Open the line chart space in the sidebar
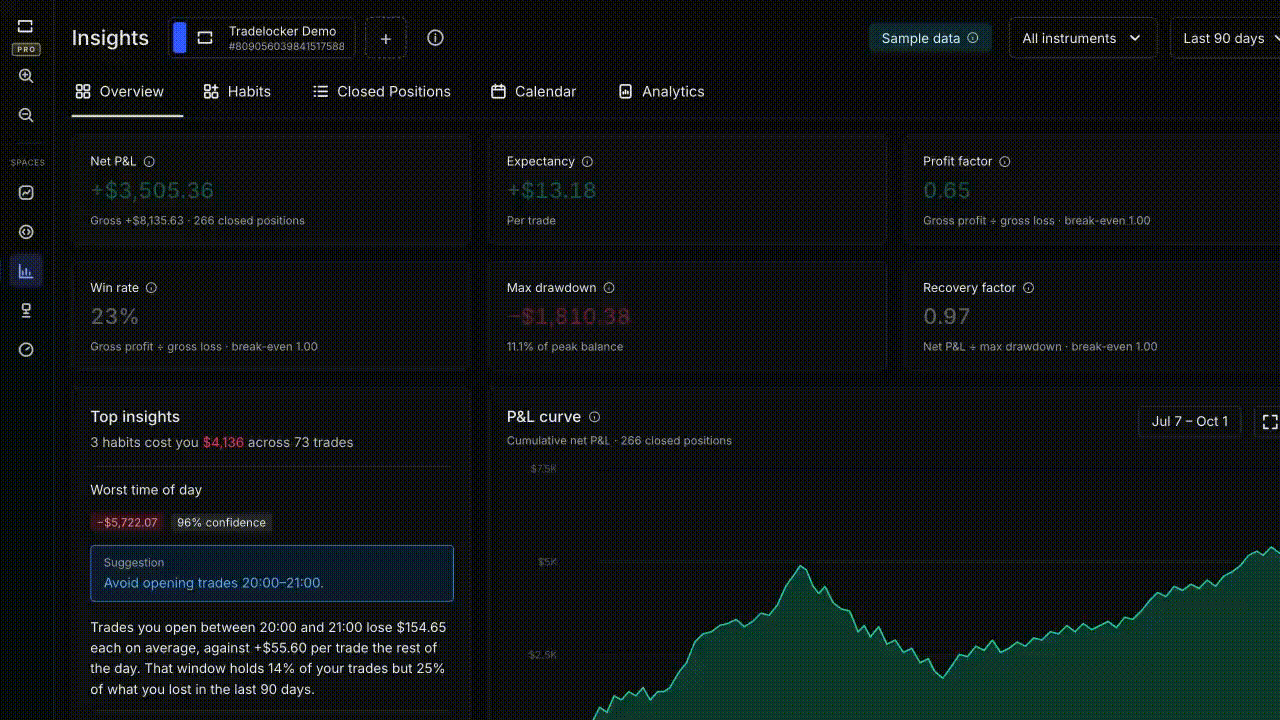Viewport: 1280px width, 720px height. [26, 193]
